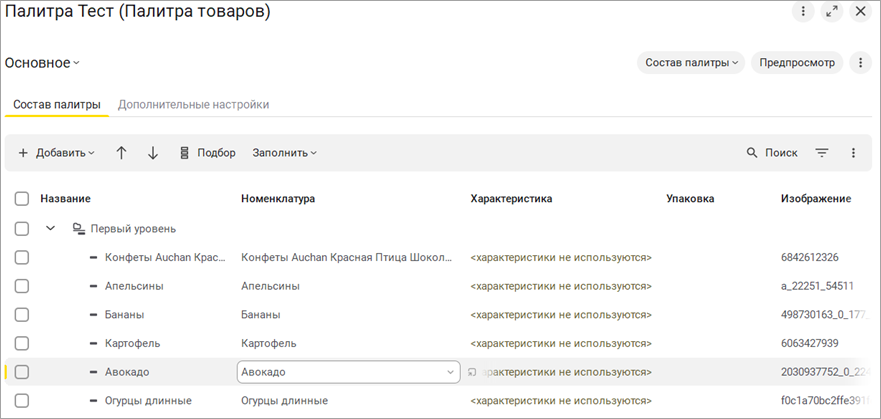
Task: Click image value a_22251_54511
Action: (x=817, y=286)
